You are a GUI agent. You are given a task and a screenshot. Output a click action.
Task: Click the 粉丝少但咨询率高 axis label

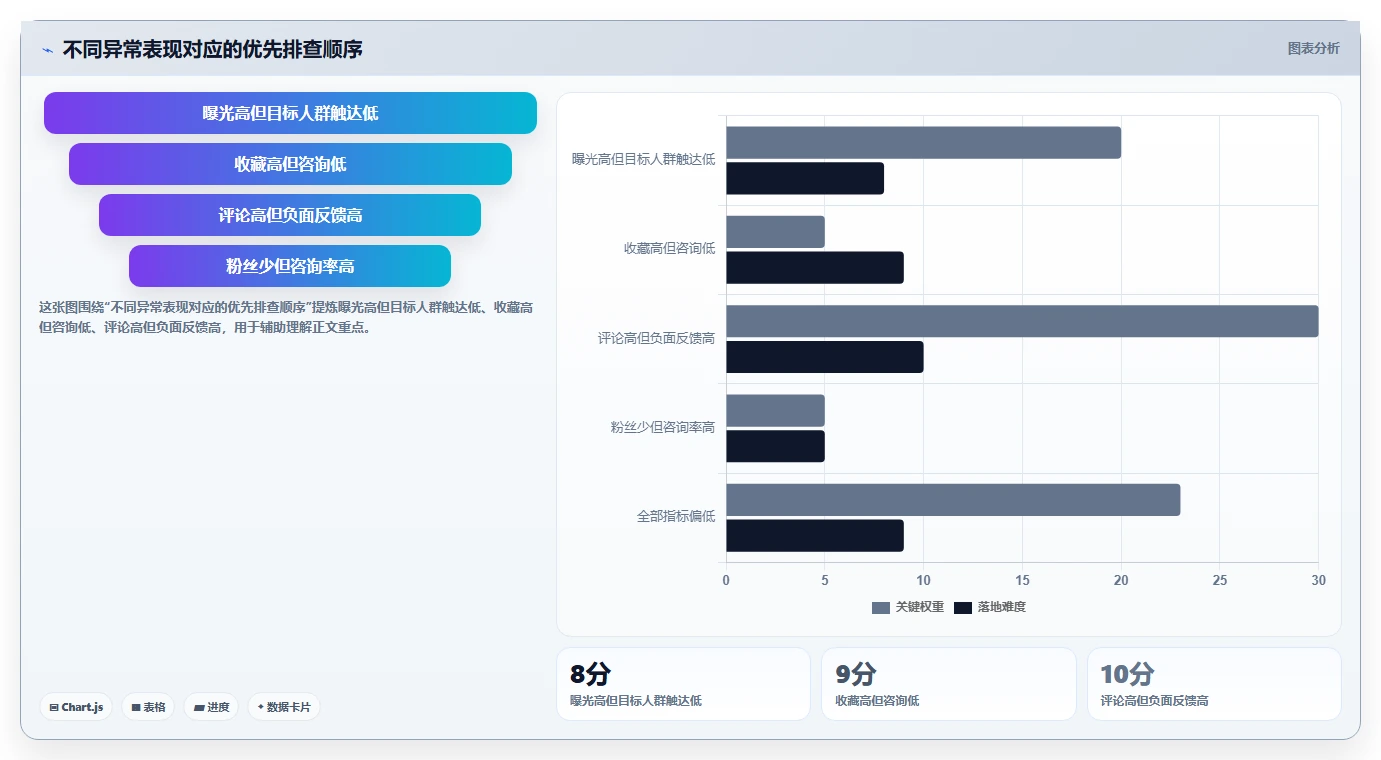pos(663,428)
